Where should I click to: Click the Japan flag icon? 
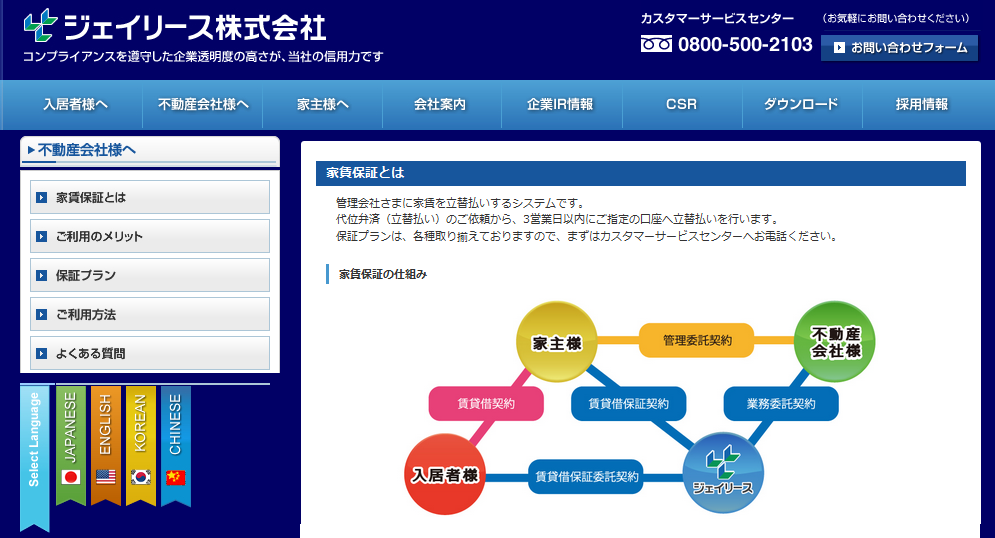click(71, 477)
